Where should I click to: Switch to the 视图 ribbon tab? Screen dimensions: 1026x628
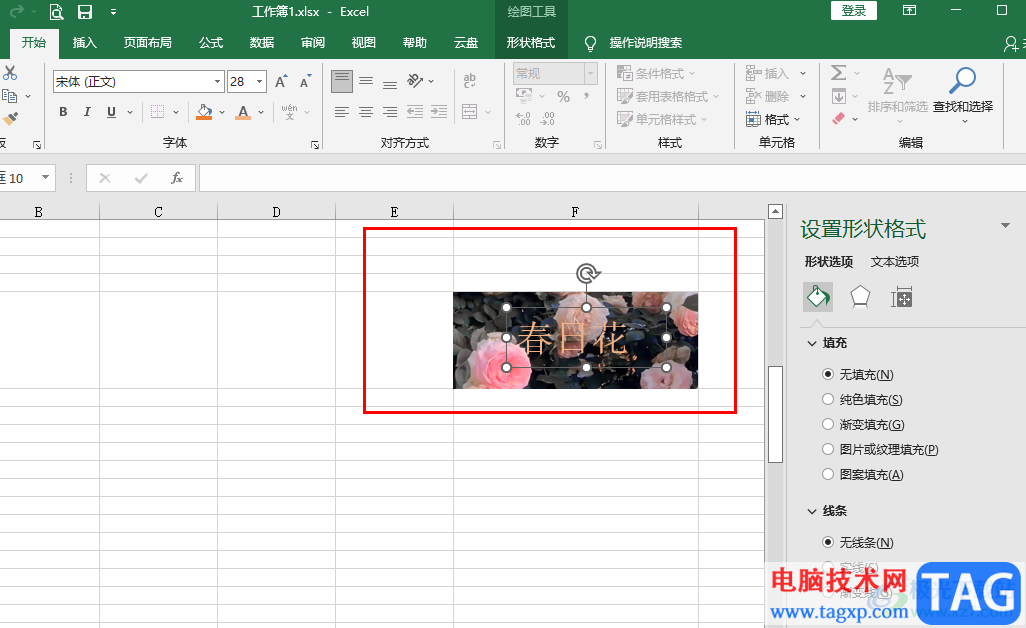tap(364, 43)
